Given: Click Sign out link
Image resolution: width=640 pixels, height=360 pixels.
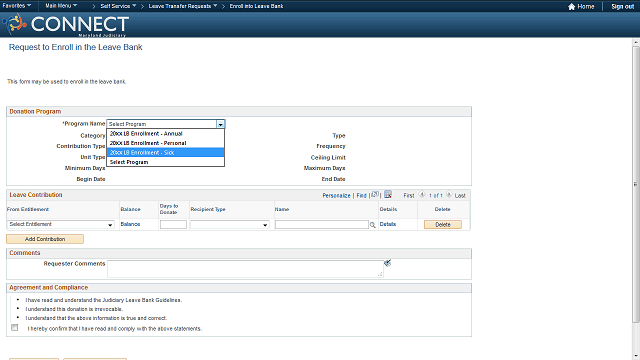Looking at the screenshot, I should (x=622, y=7).
